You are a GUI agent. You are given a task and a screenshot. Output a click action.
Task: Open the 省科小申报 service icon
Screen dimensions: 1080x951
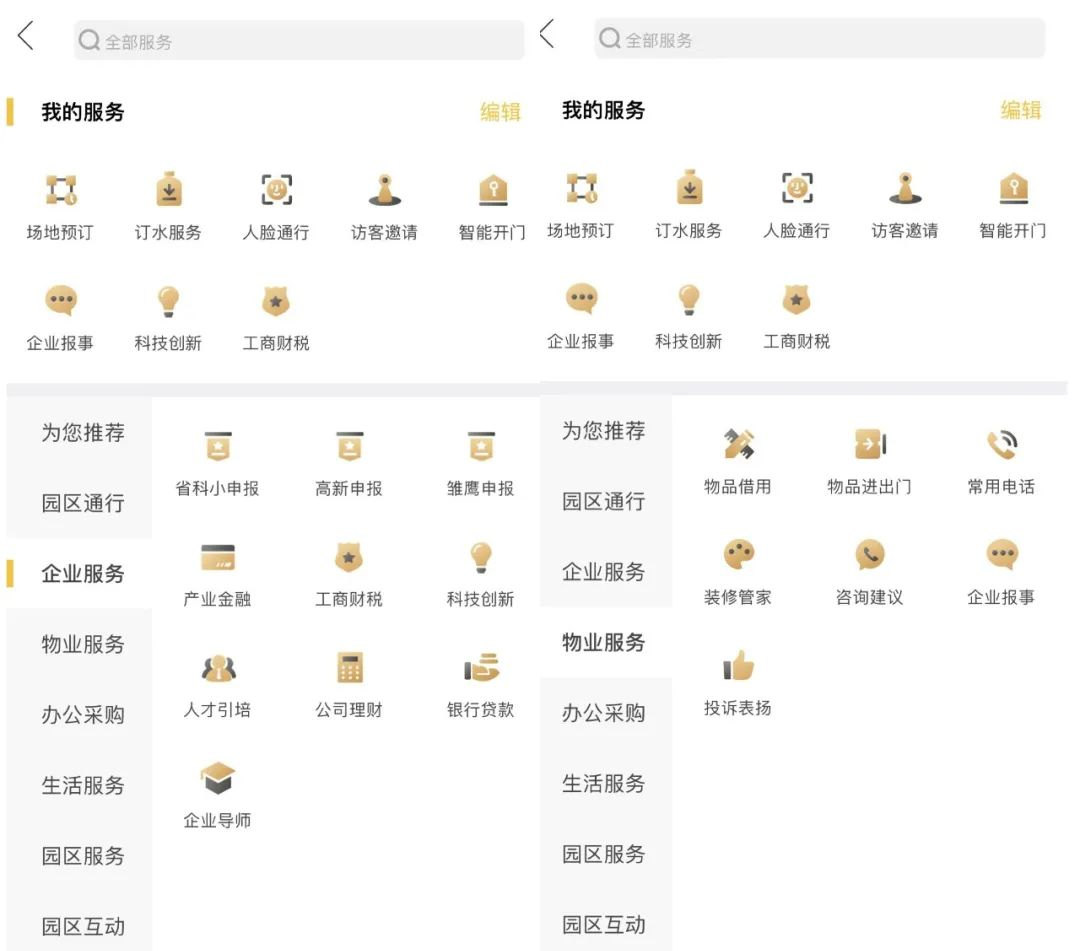[217, 446]
